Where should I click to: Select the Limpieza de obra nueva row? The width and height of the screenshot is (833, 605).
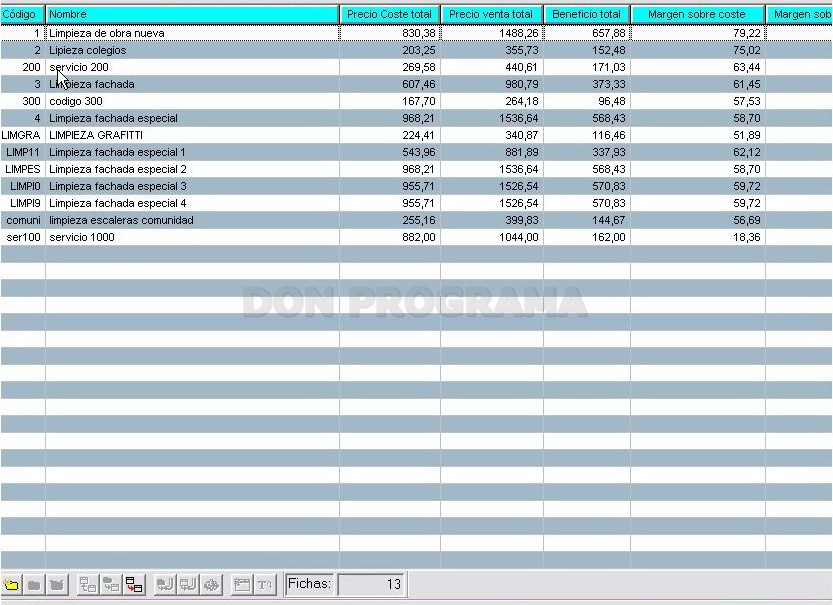416,33
